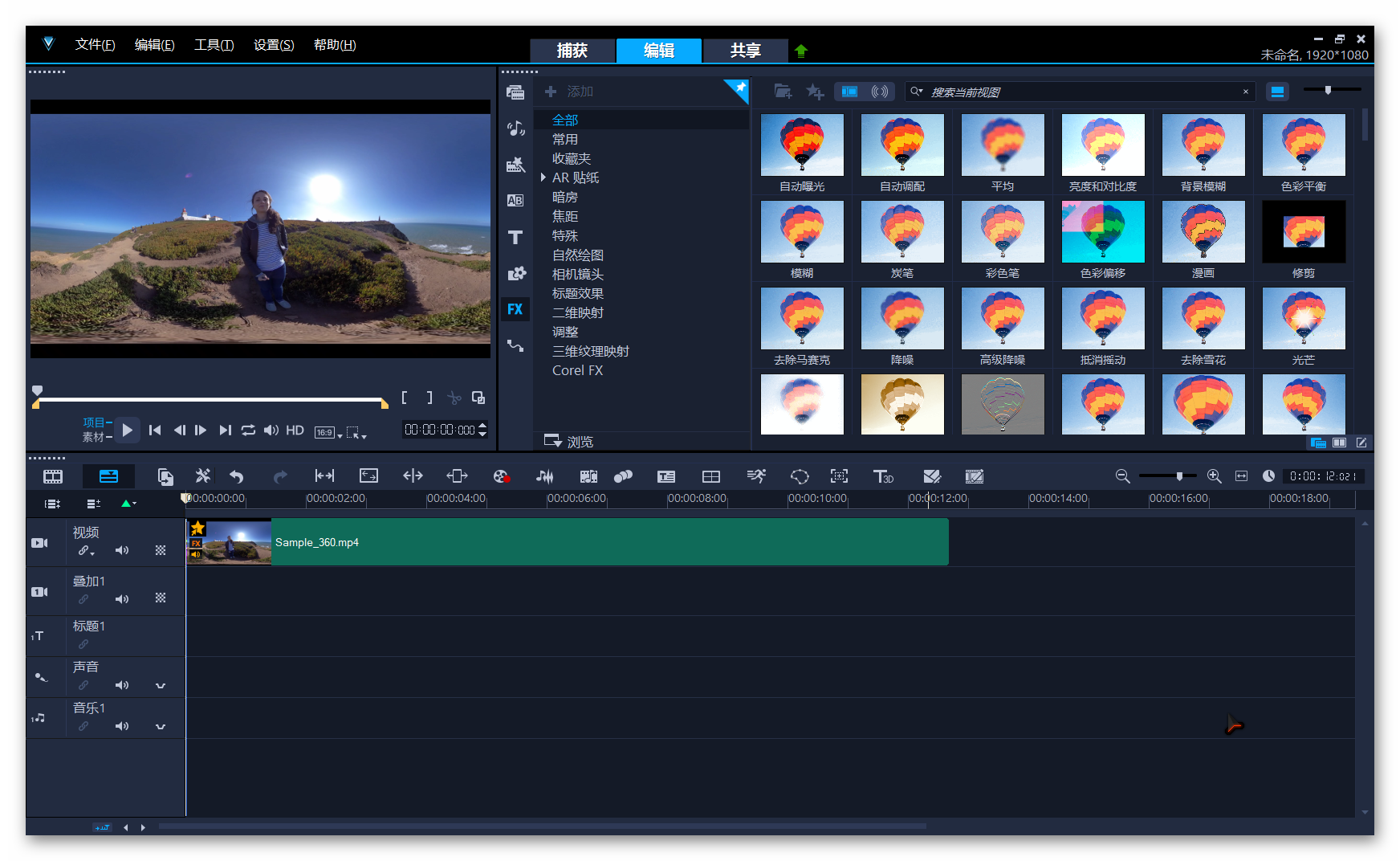Open the Video track ripple link dropdown
This screenshot has height=861, width=1400.
pyautogui.click(x=92, y=553)
